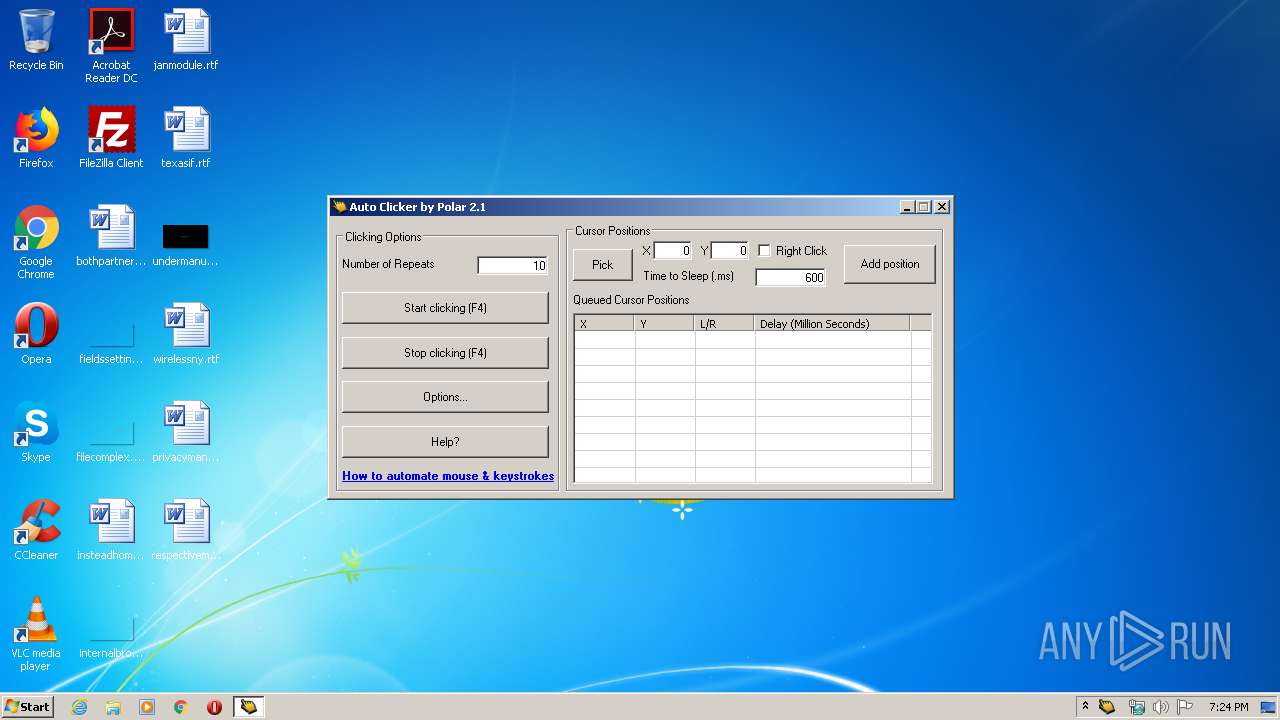Focus the Number of Repeats field

click(x=513, y=265)
